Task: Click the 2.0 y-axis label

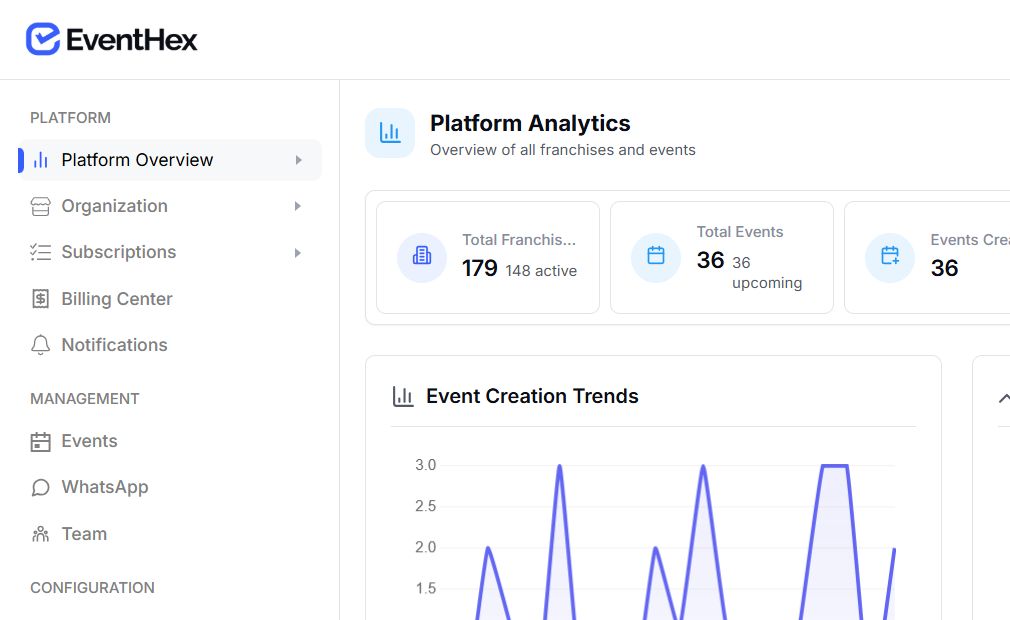Action: [x=426, y=547]
